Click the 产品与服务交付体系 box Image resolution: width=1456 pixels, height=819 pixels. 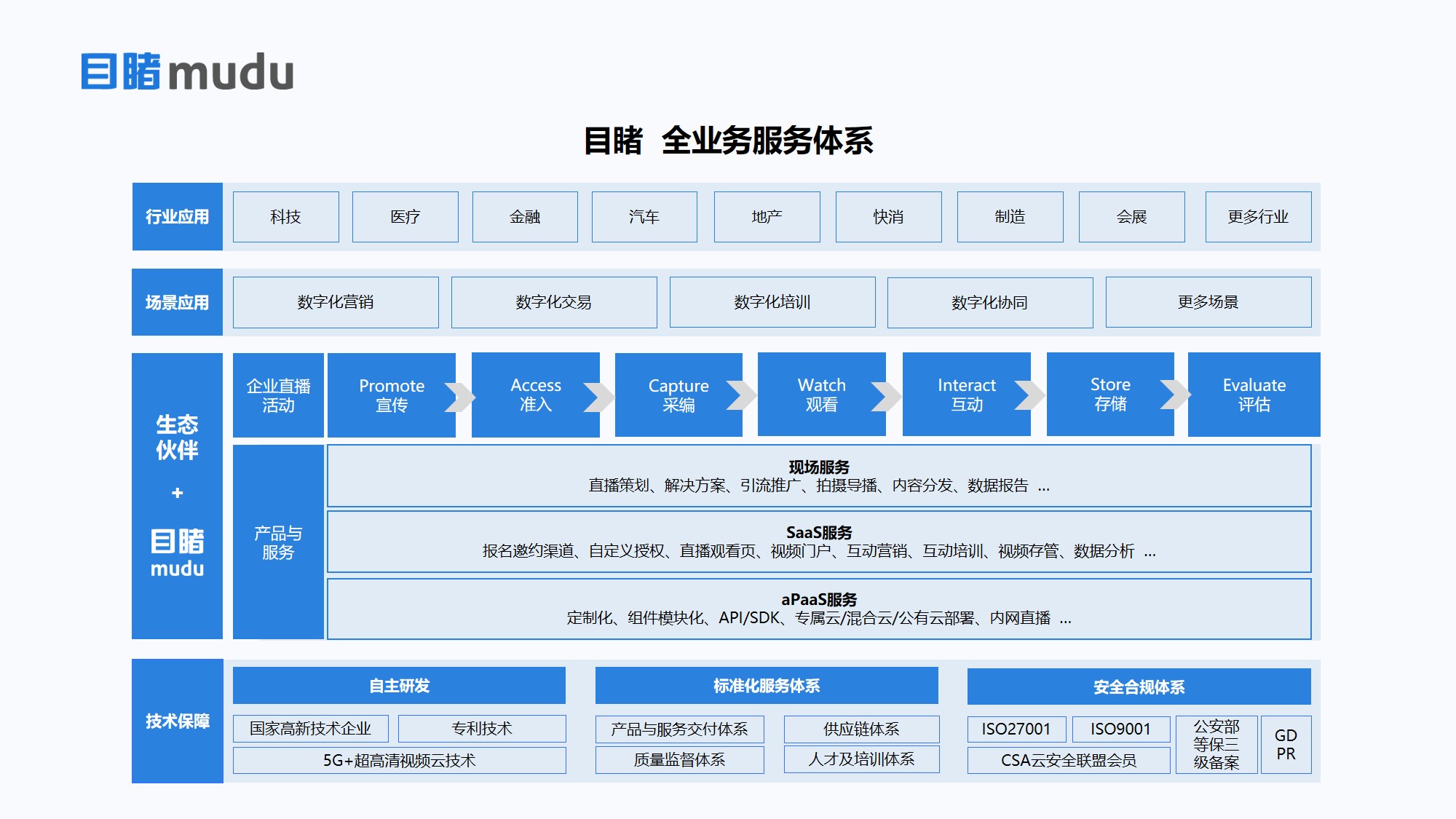coord(680,729)
